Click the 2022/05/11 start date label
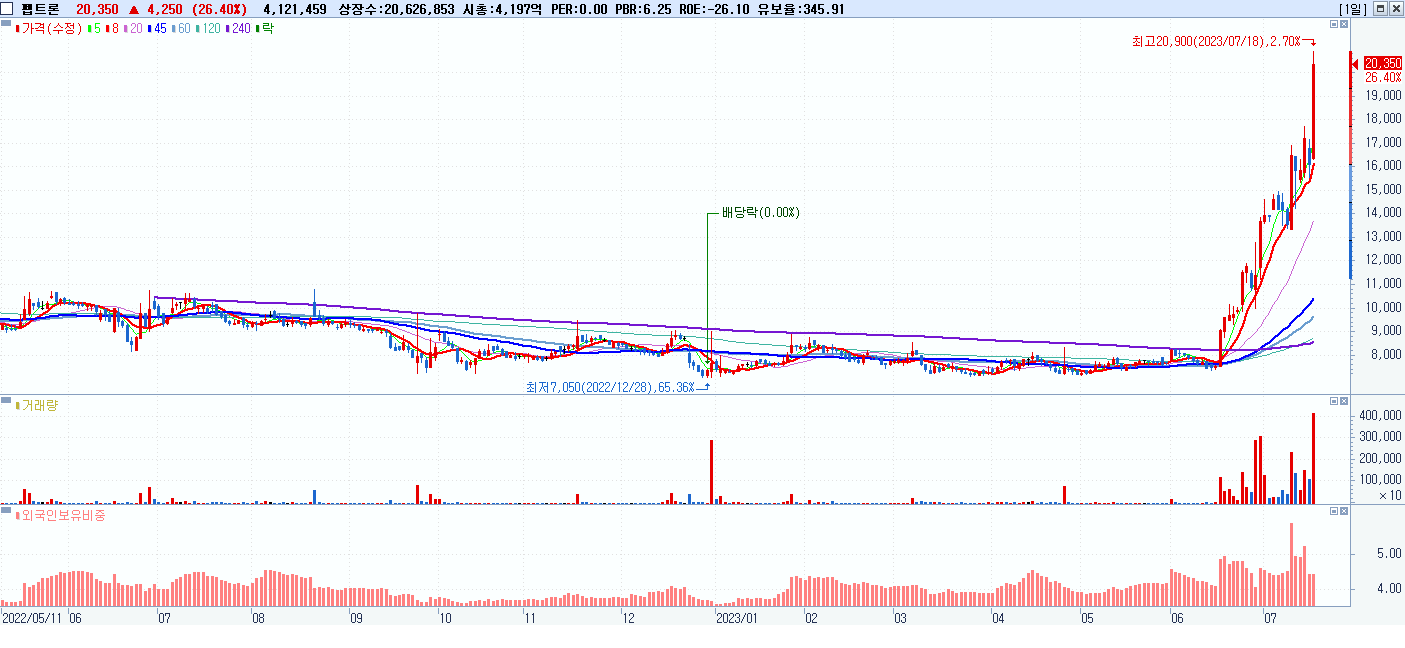The height and width of the screenshot is (648, 1405). click(x=33, y=619)
